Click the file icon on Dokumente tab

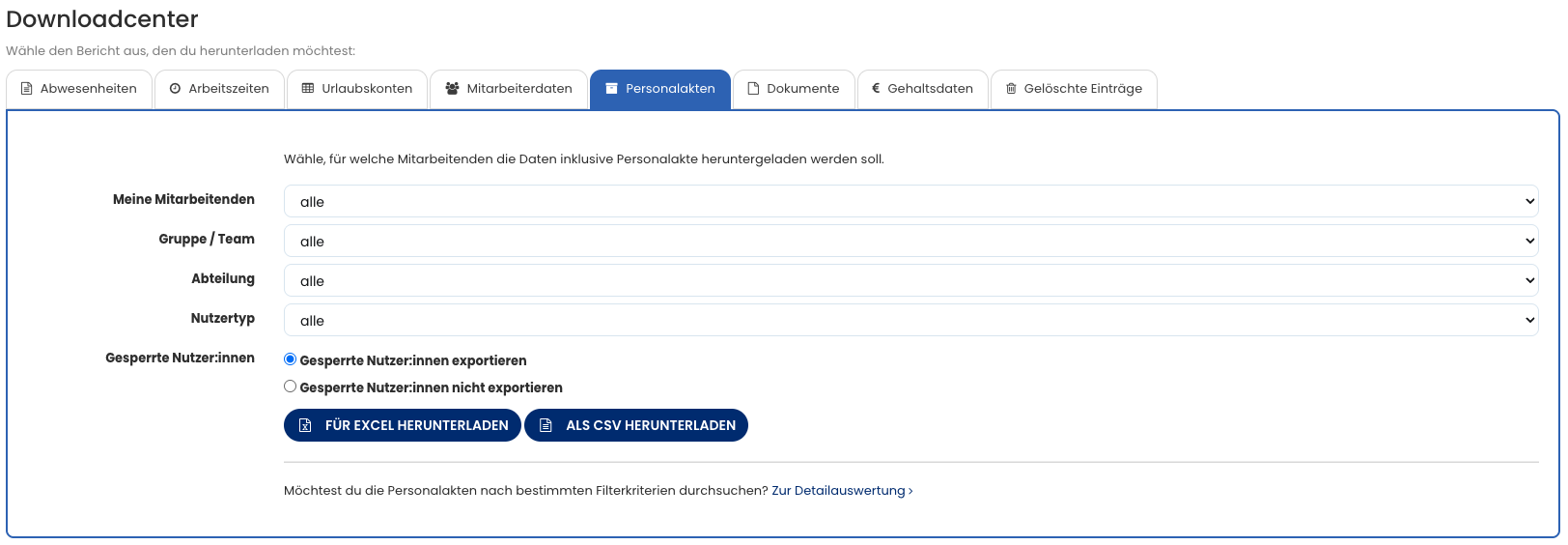[x=753, y=89]
